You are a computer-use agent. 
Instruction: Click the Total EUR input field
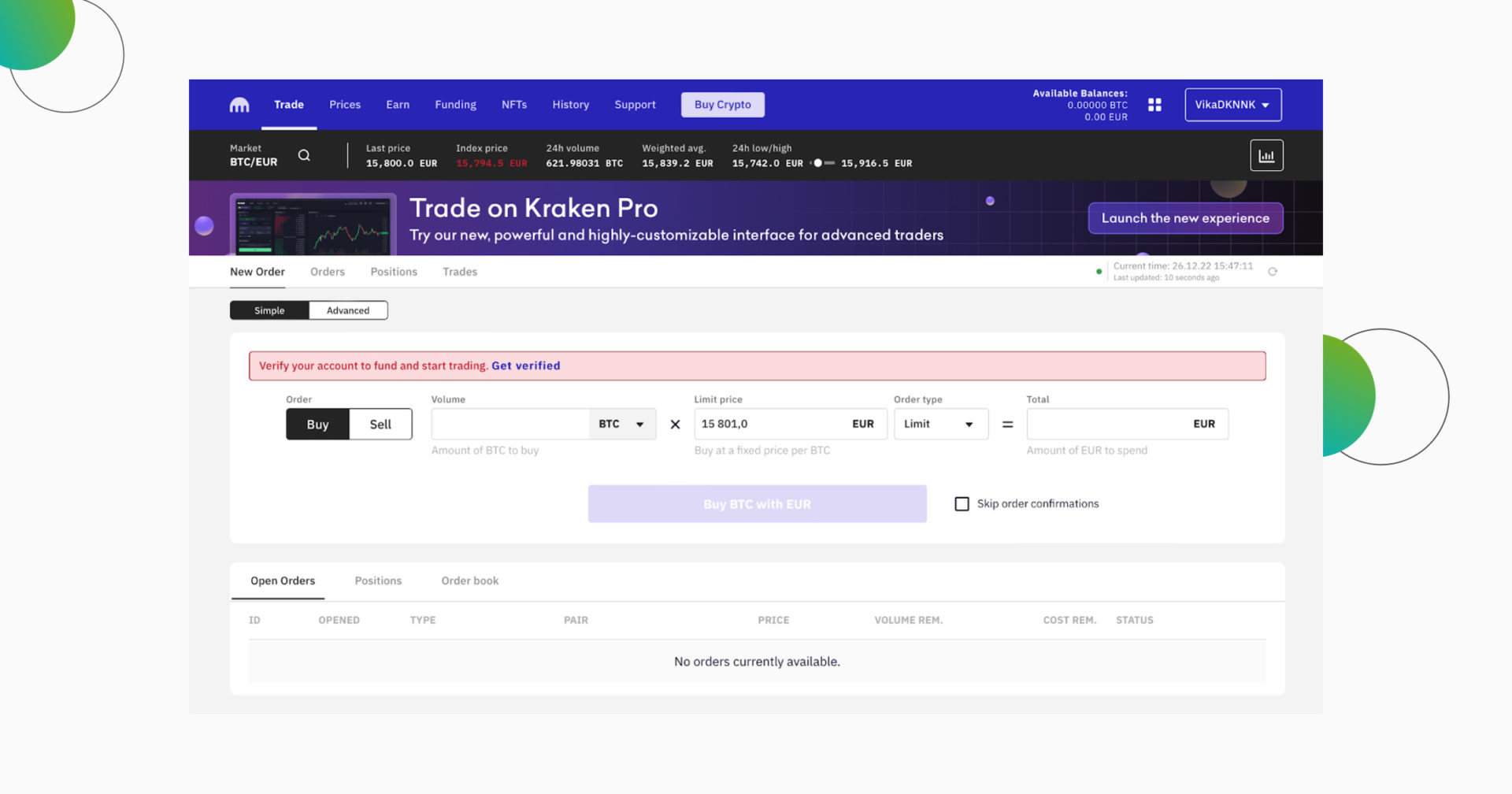click(1127, 424)
